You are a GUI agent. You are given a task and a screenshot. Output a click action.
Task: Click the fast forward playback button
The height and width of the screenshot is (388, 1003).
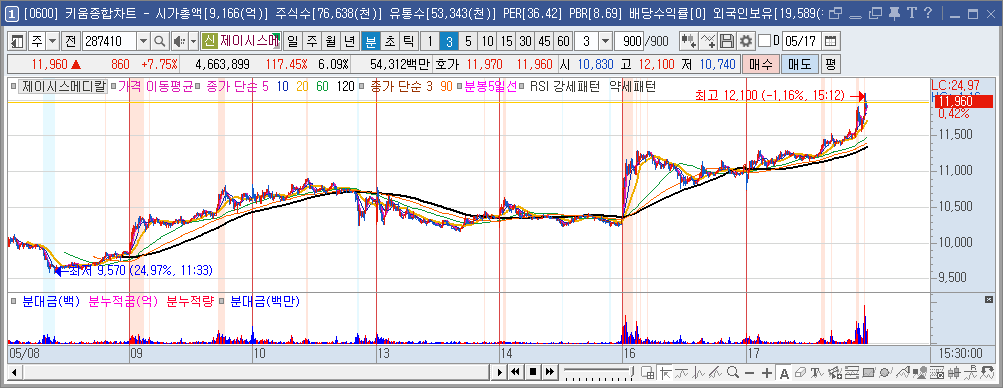pyautogui.click(x=549, y=372)
